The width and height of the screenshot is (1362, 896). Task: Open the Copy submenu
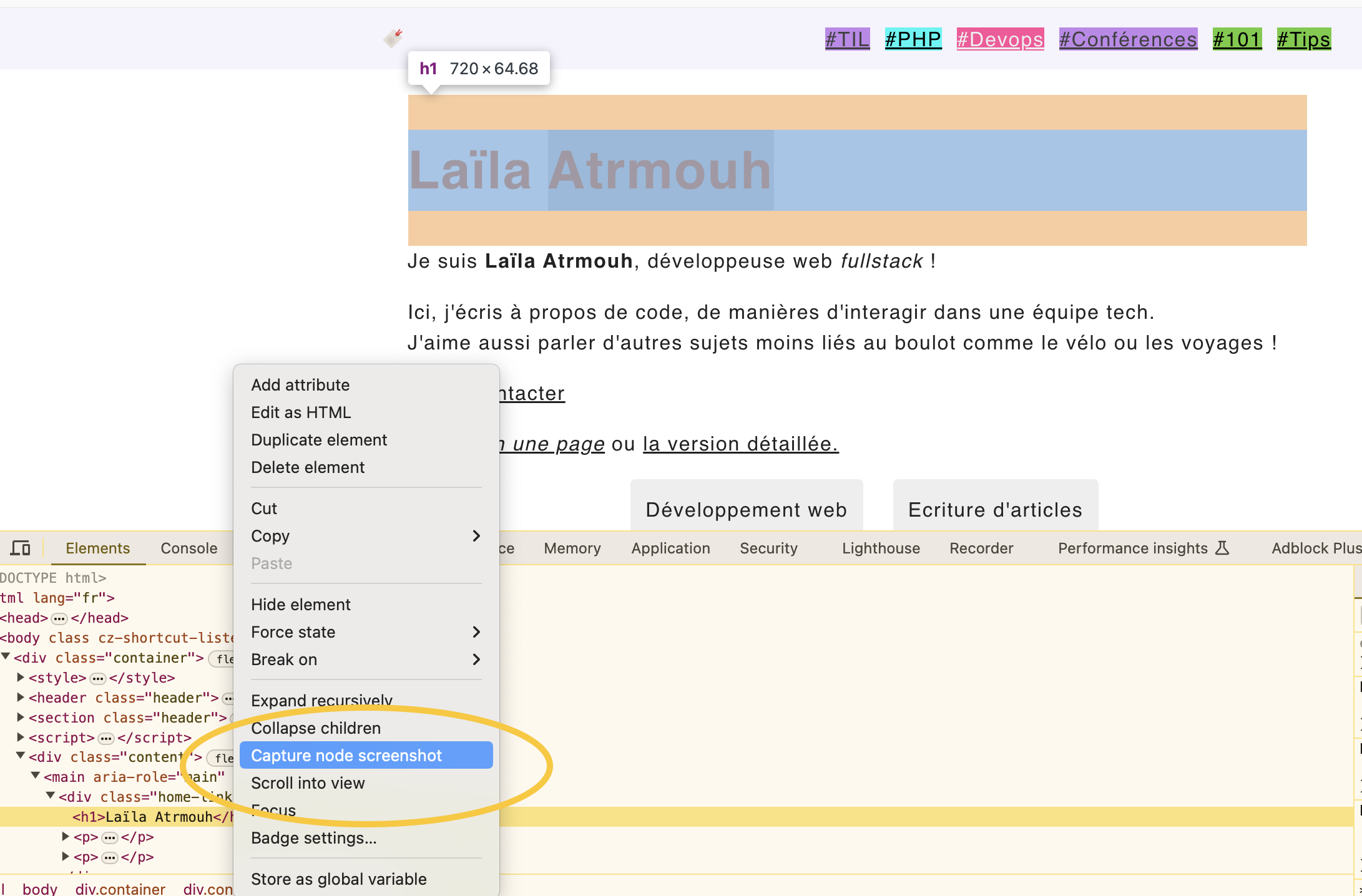coord(366,536)
